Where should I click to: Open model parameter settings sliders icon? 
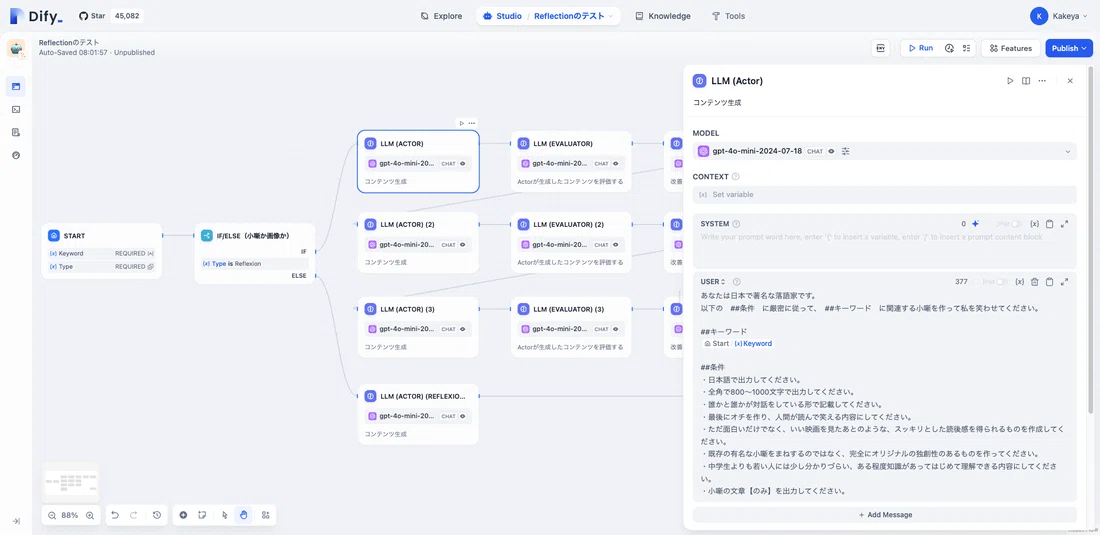(845, 151)
